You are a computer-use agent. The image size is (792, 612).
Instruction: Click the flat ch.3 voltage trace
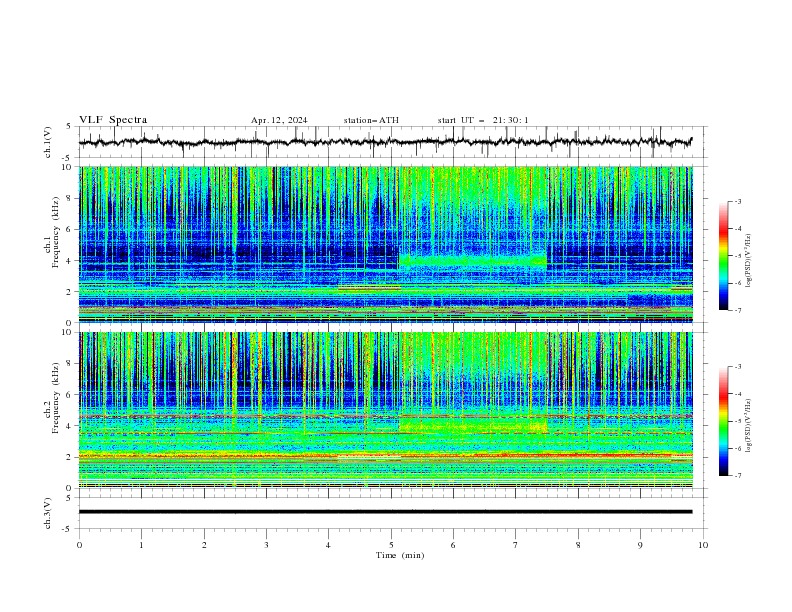[385, 512]
